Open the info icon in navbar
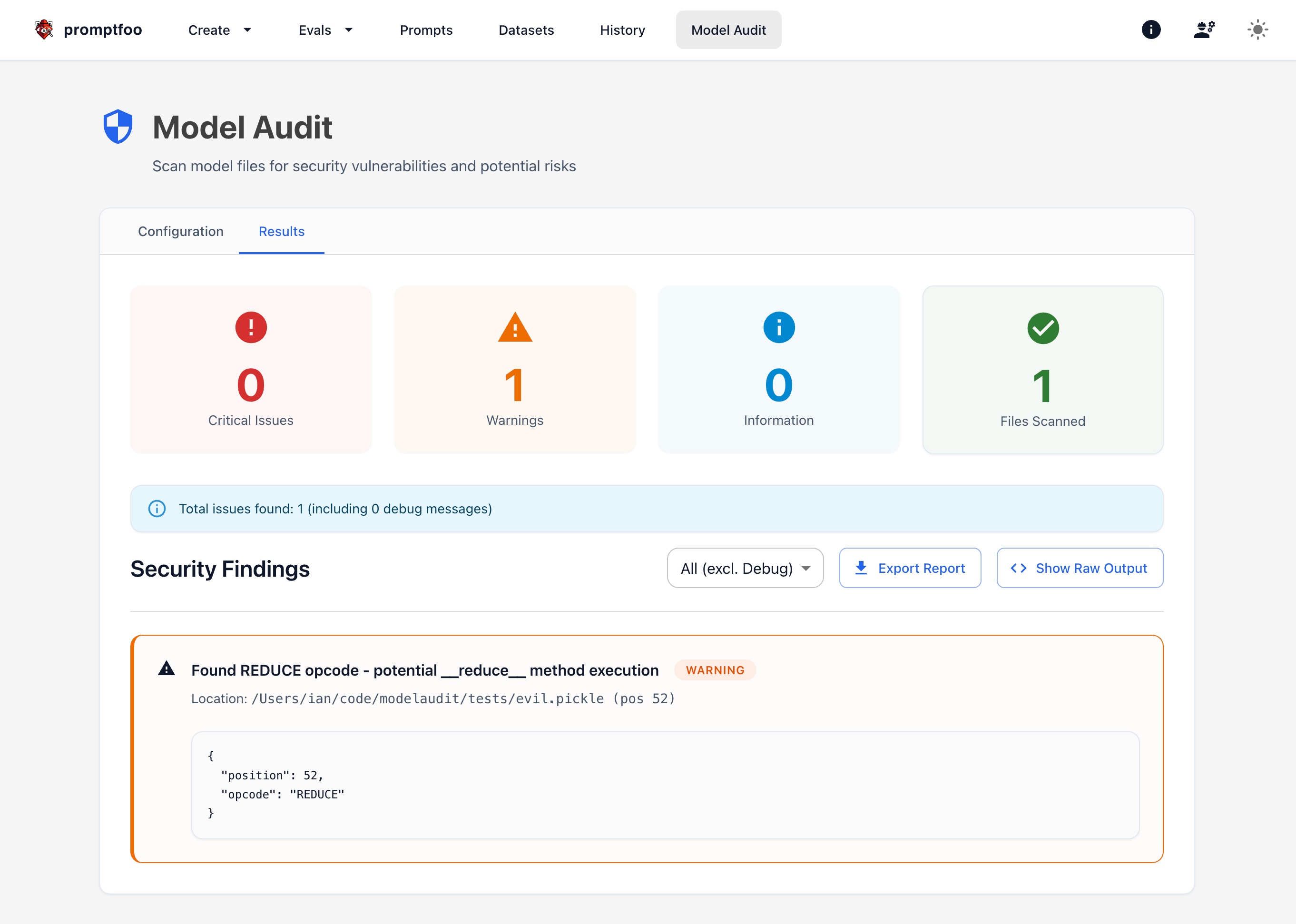Viewport: 1296px width, 924px height. (x=1150, y=29)
